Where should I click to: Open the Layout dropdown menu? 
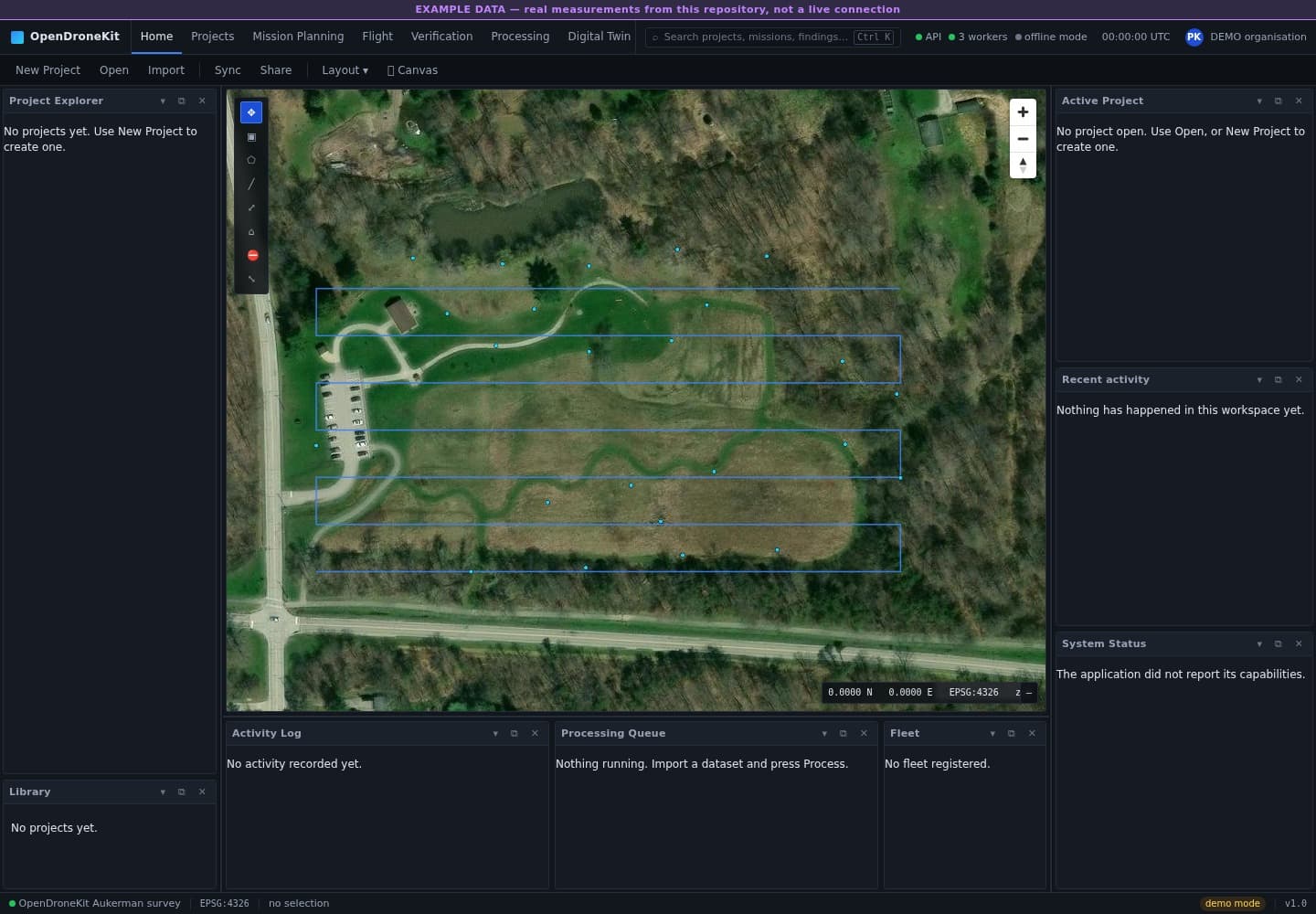click(345, 70)
